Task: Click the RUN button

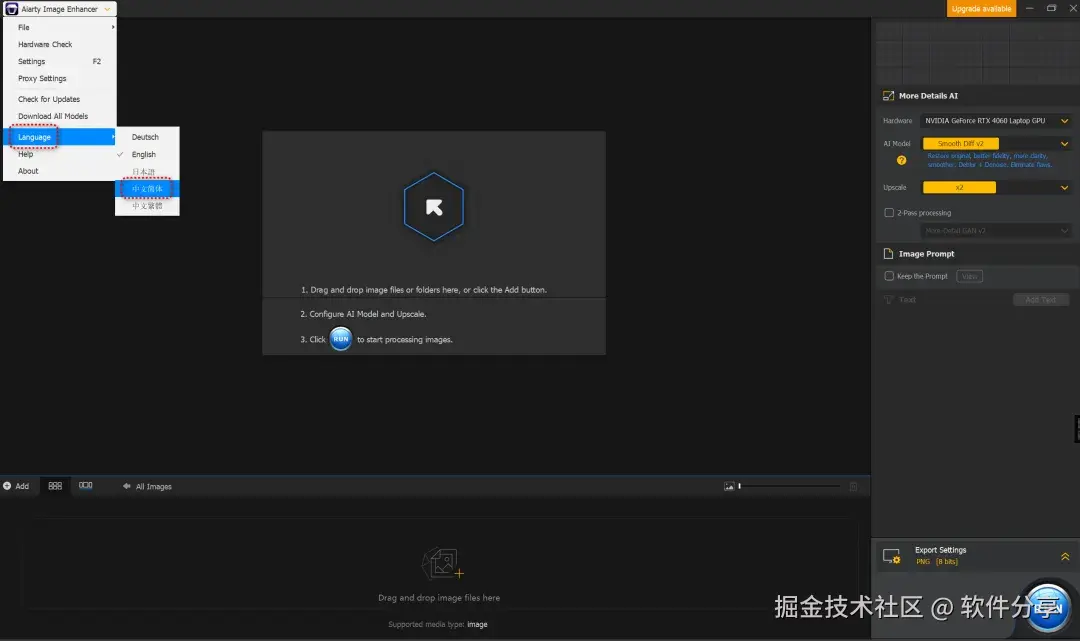Action: 340,338
